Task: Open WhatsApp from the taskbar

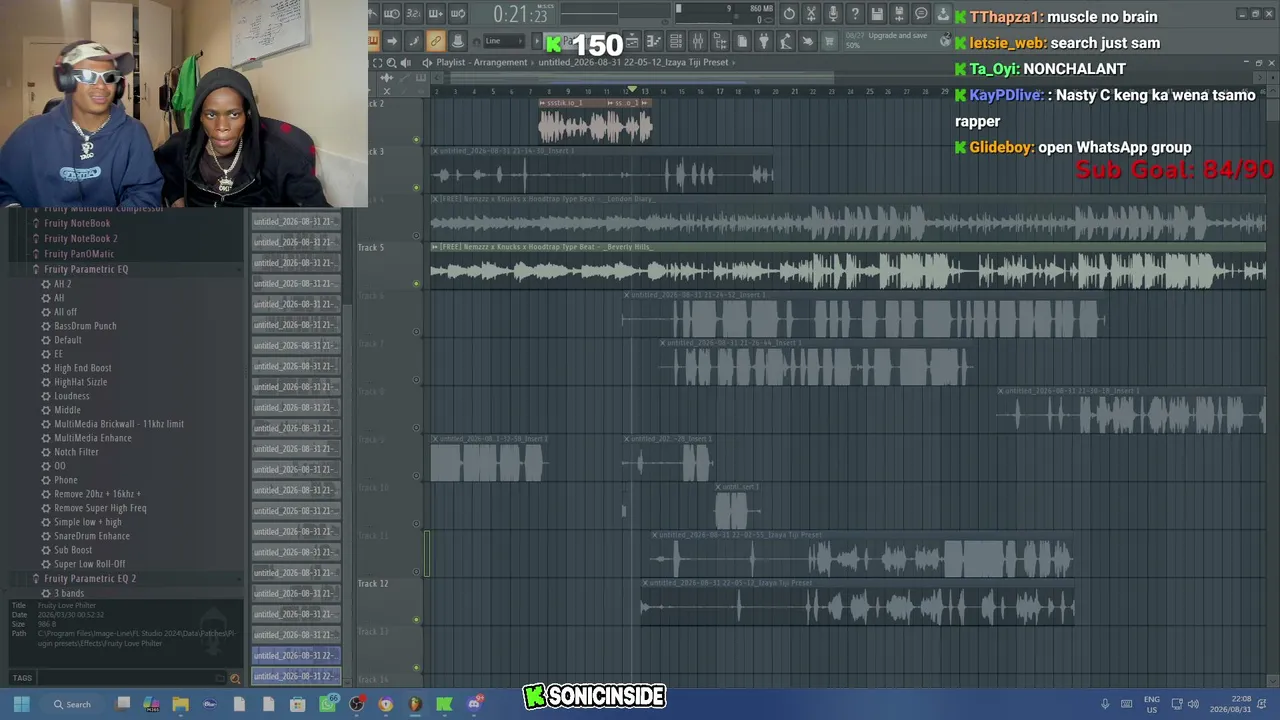Action: point(327,704)
